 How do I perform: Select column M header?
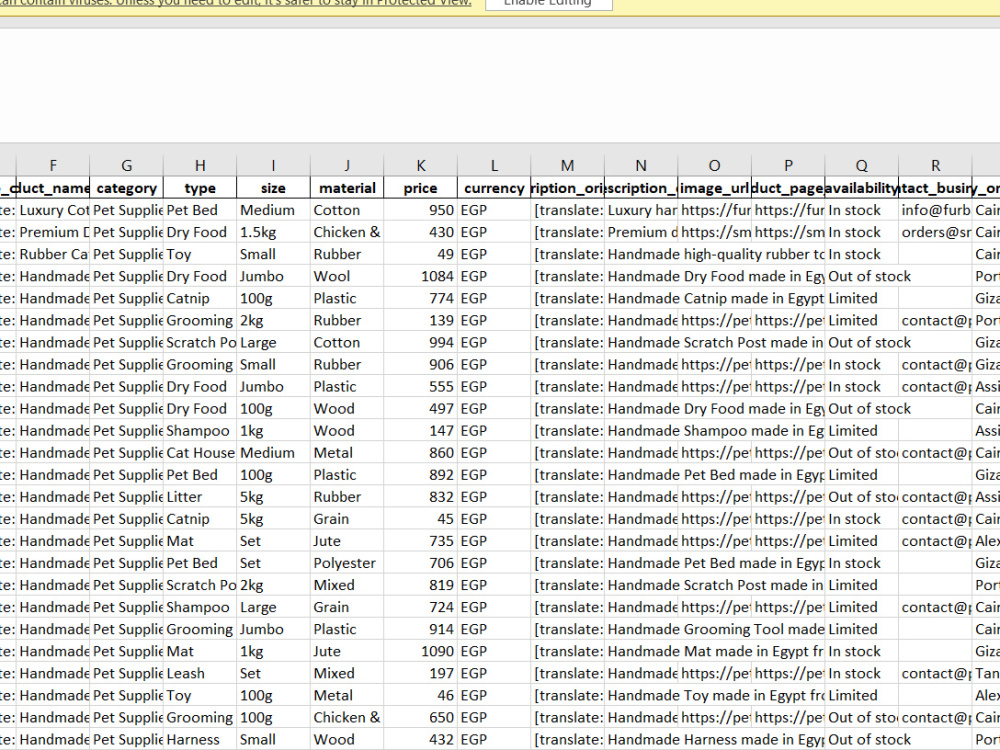[x=567, y=166]
